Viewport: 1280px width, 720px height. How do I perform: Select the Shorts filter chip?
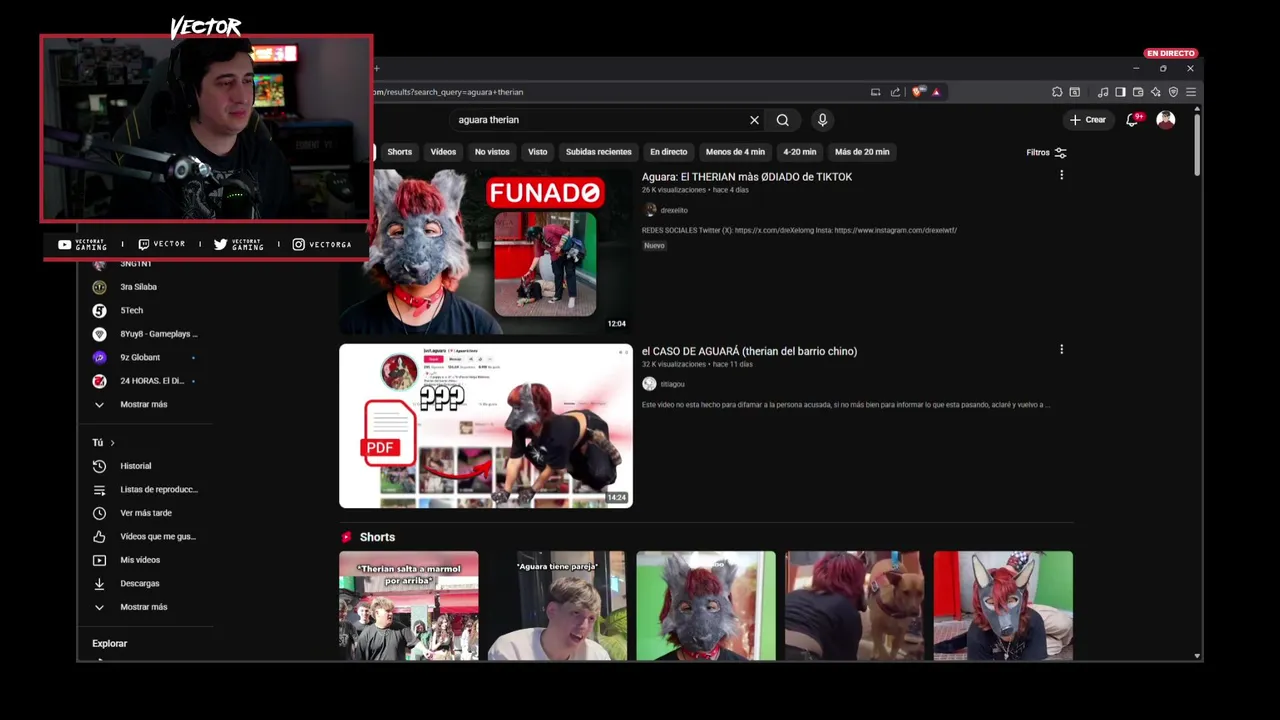click(x=400, y=152)
